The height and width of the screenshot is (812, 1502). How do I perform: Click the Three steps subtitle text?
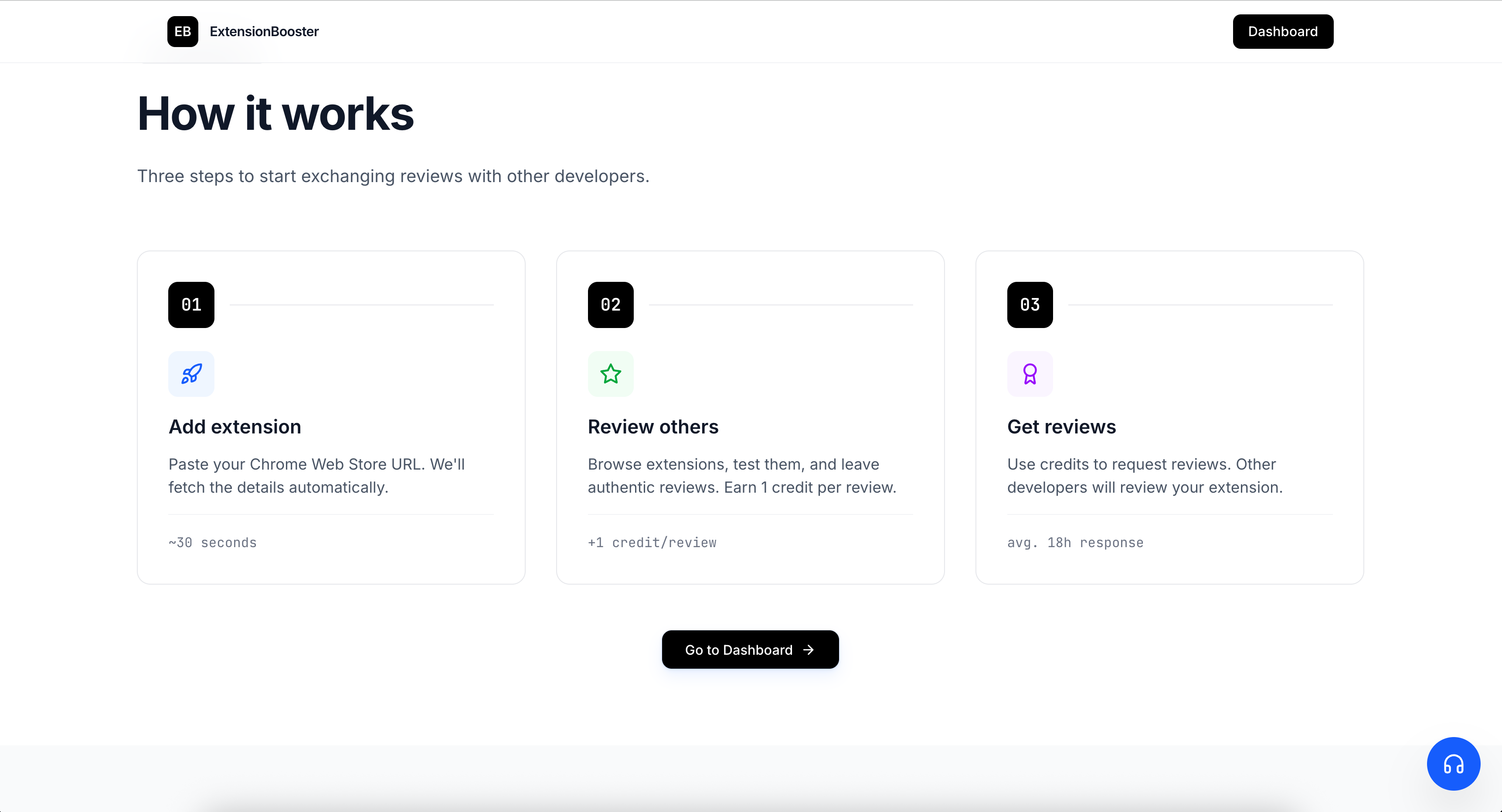(393, 176)
